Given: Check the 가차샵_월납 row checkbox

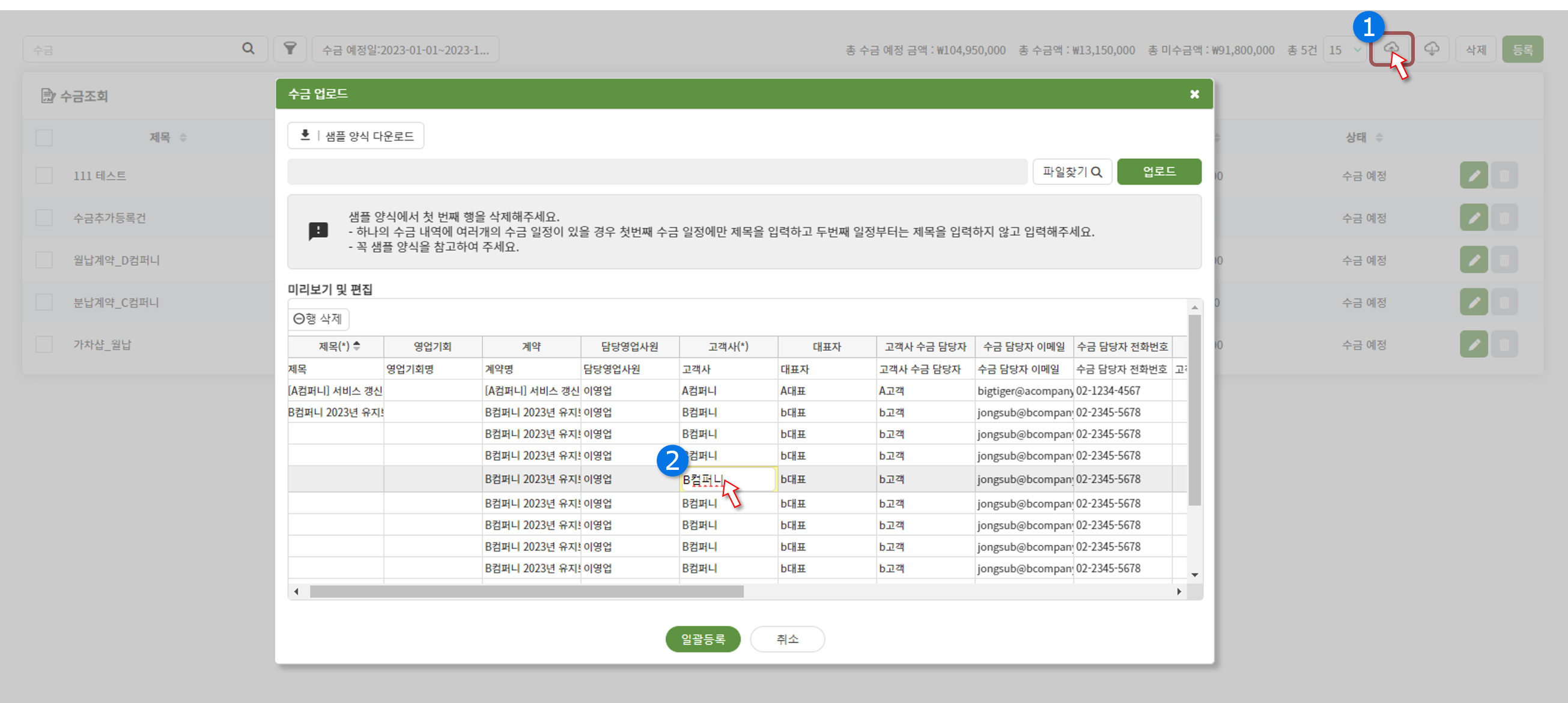Looking at the screenshot, I should [x=44, y=344].
